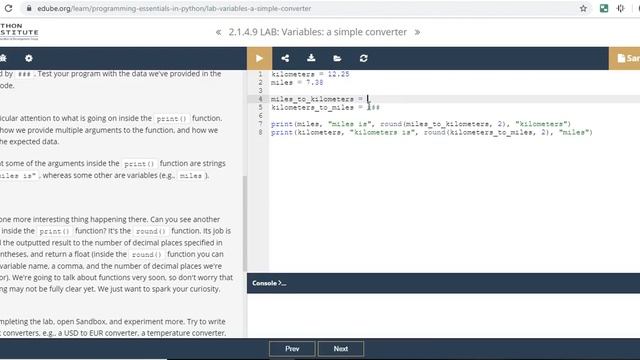This screenshot has width=640, height=360.
Task: Click the inline round() code in paragraph
Action: [151, 231]
